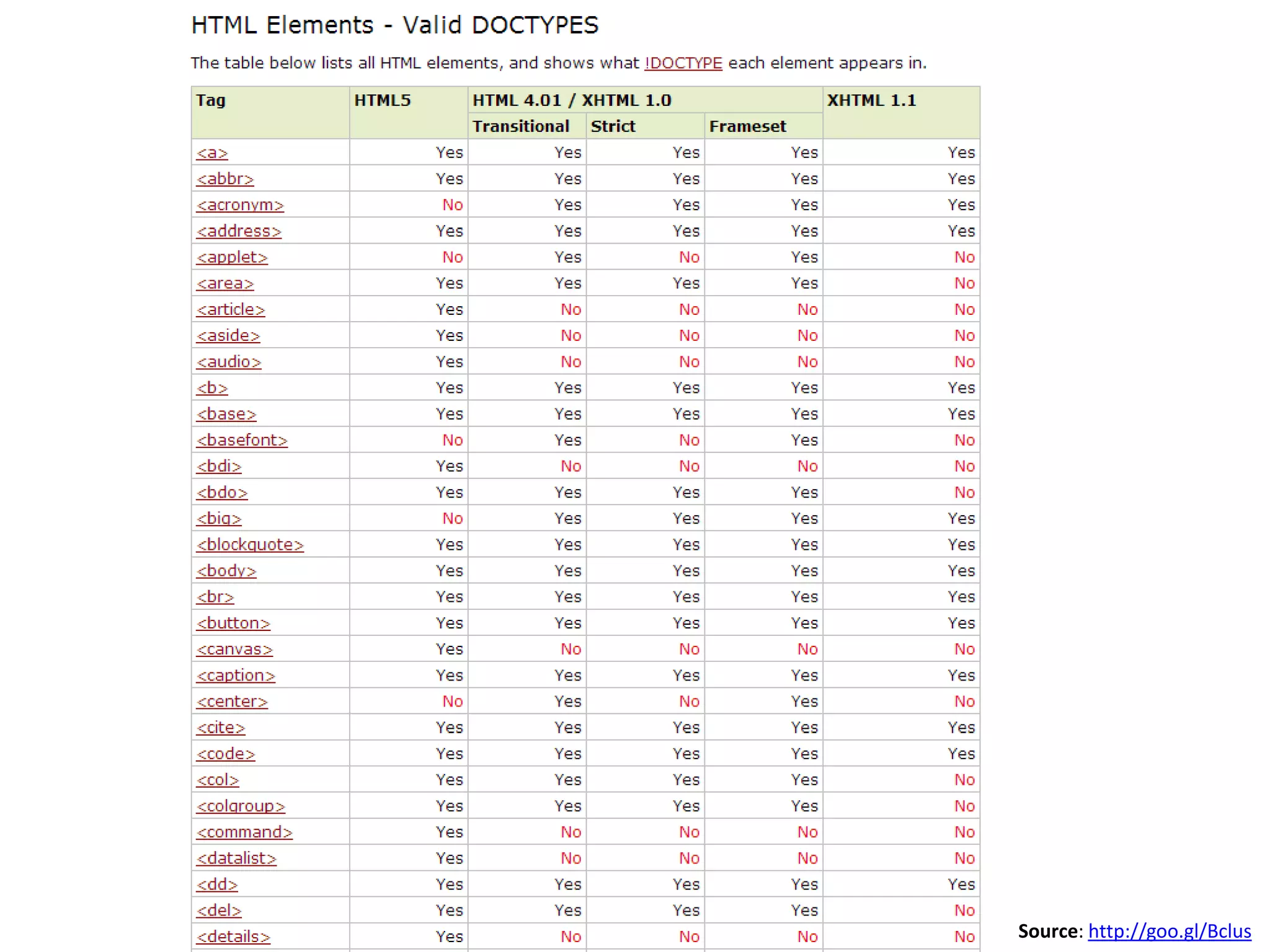Open the <datalist> tag link
The width and height of the screenshot is (1270, 952).
(x=236, y=858)
